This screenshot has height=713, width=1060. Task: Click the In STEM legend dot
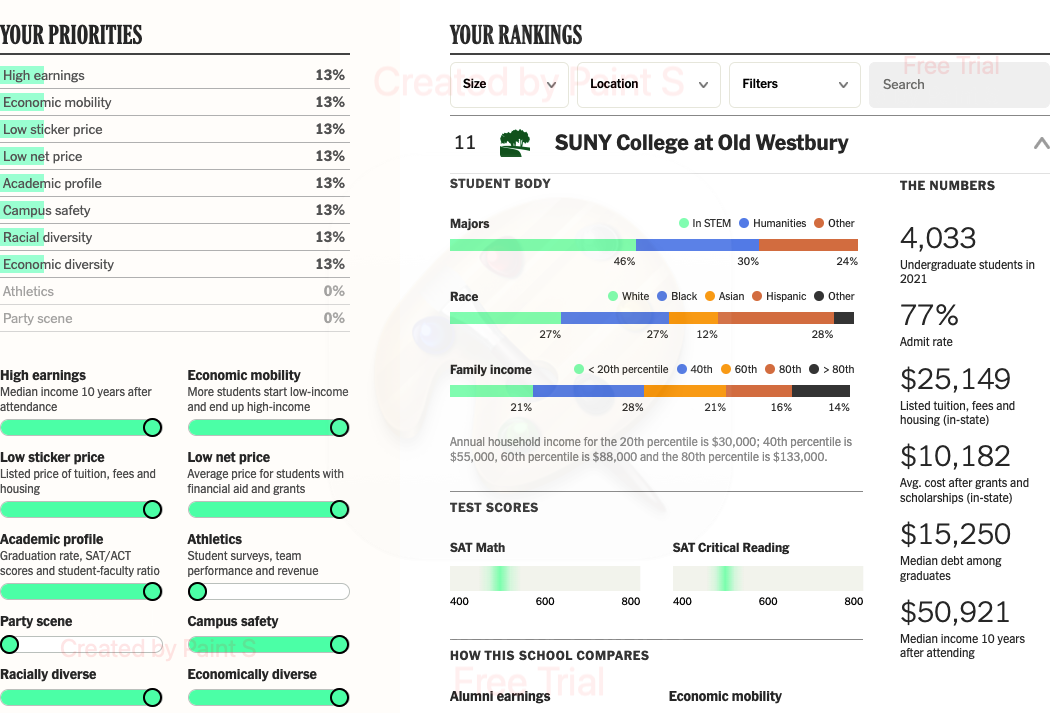pyautogui.click(x=683, y=223)
